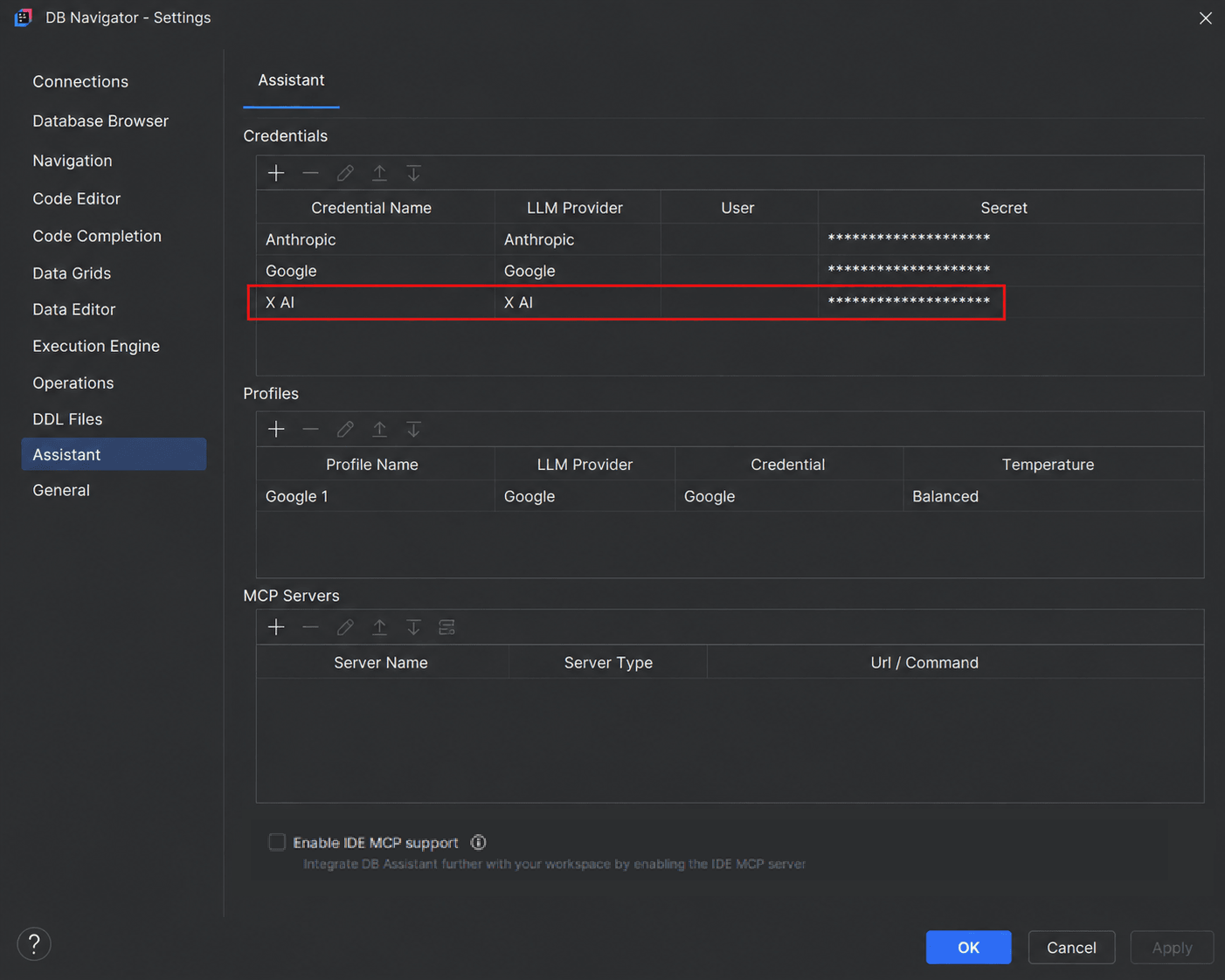Click Credential column header in Profiles
This screenshot has width=1225, height=980.
(787, 465)
